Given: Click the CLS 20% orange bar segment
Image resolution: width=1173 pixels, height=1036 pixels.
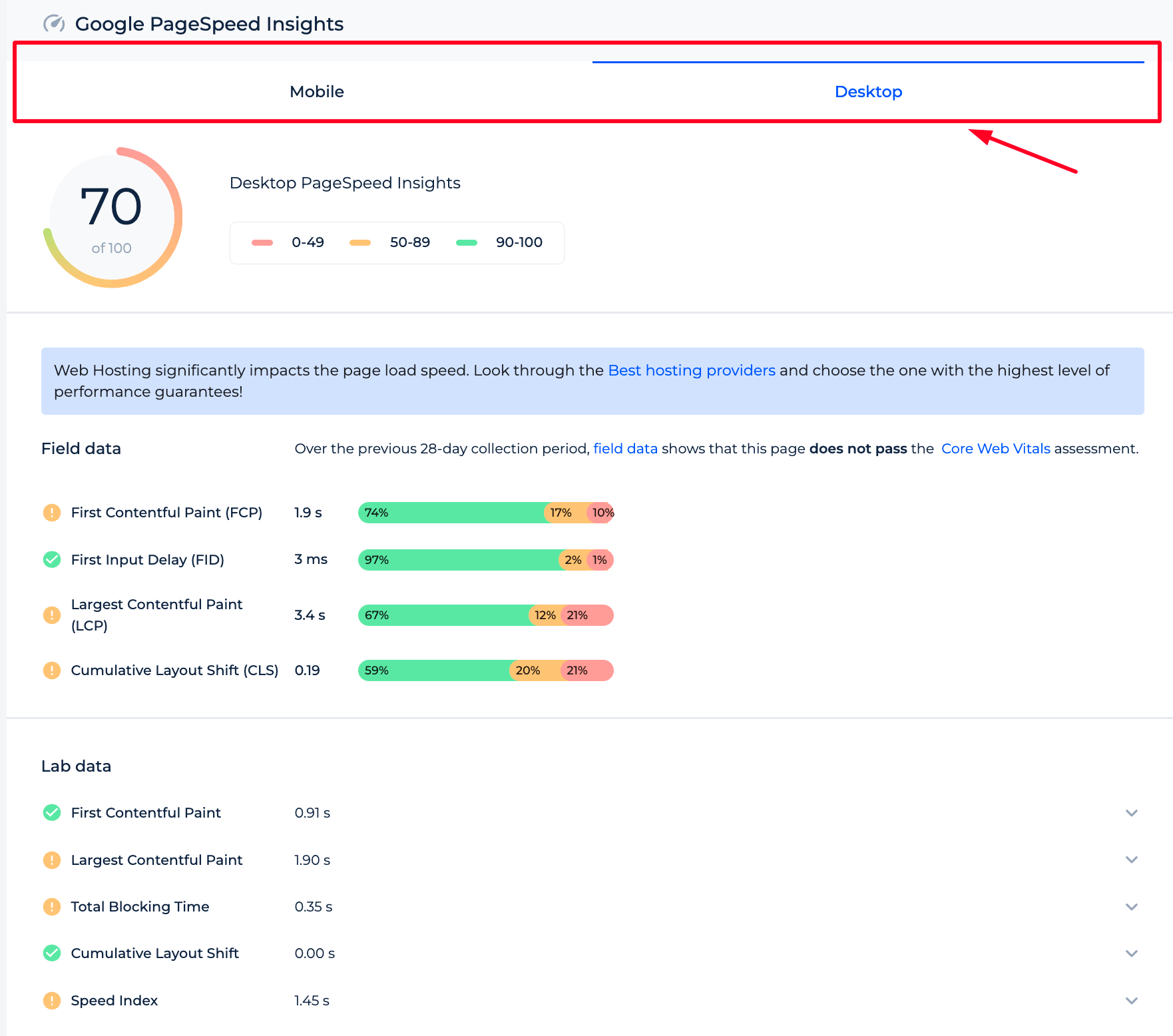Looking at the screenshot, I should (536, 670).
